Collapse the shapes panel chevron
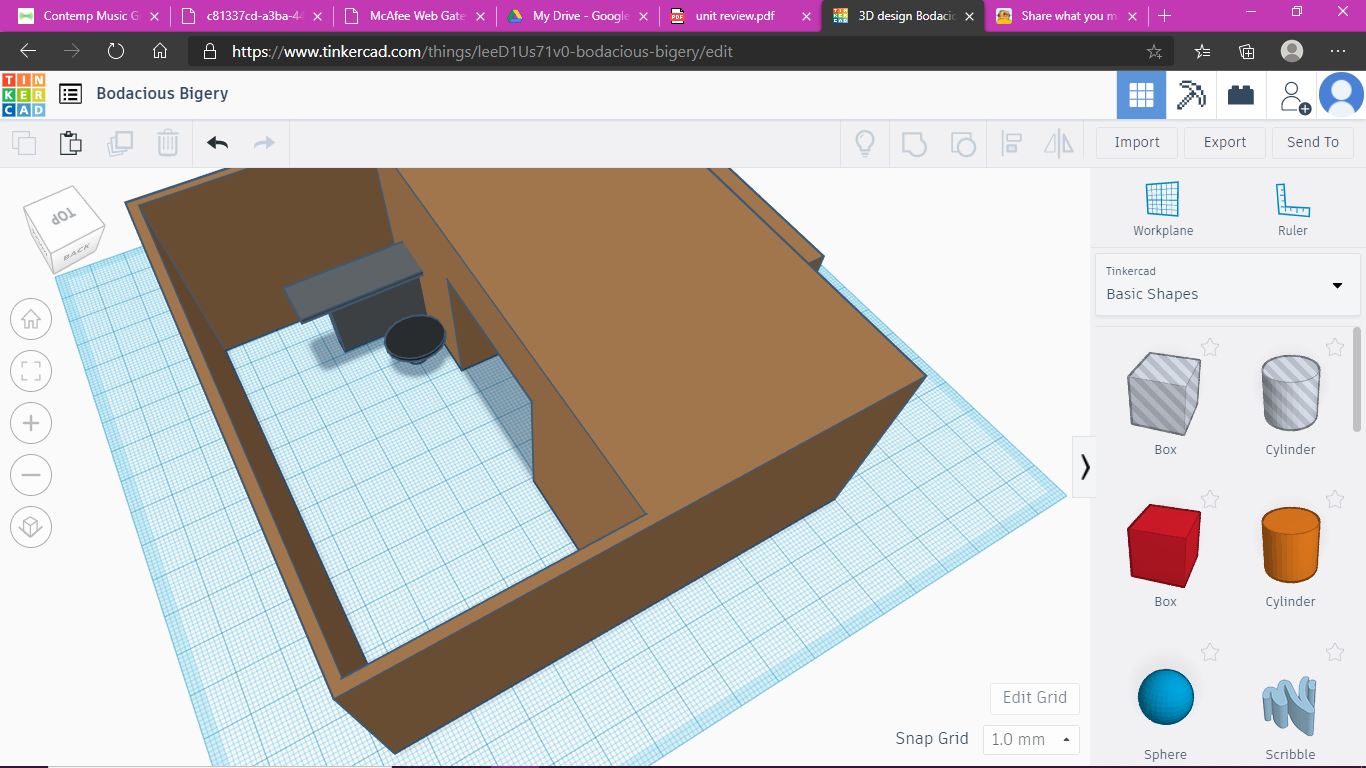The width and height of the screenshot is (1366, 768). [x=1084, y=467]
